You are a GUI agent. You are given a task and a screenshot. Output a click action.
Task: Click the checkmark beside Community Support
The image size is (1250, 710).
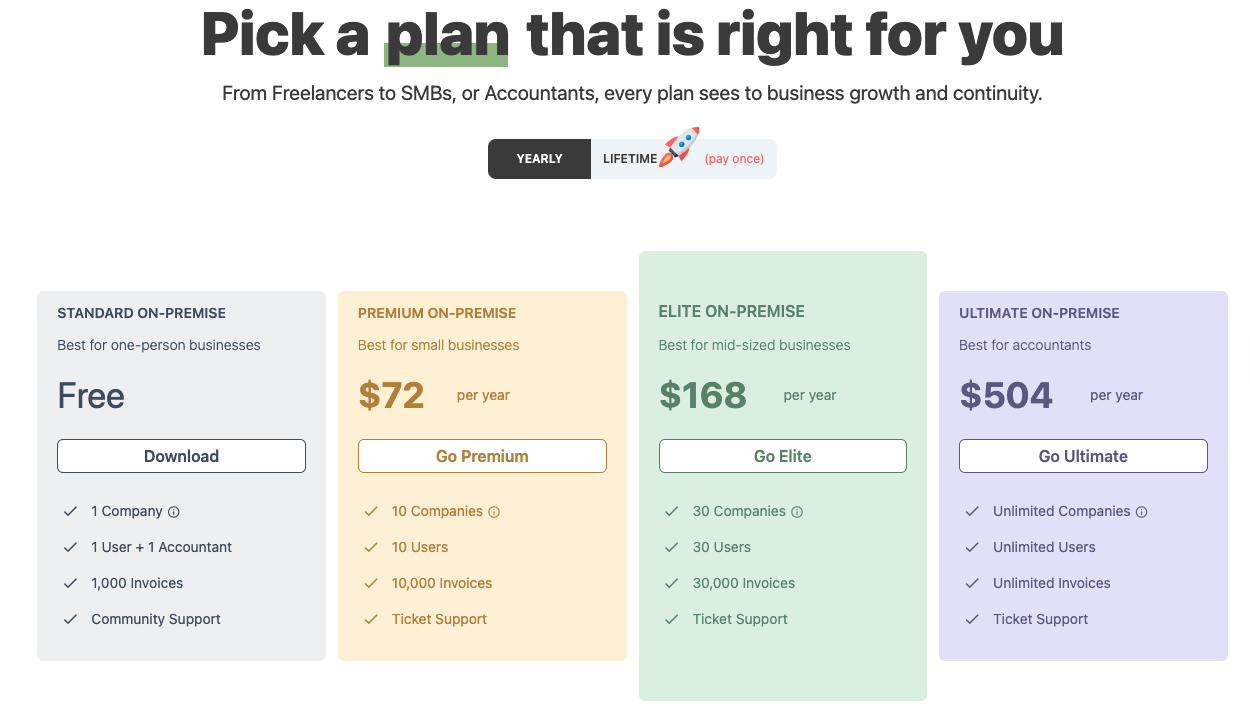70,619
